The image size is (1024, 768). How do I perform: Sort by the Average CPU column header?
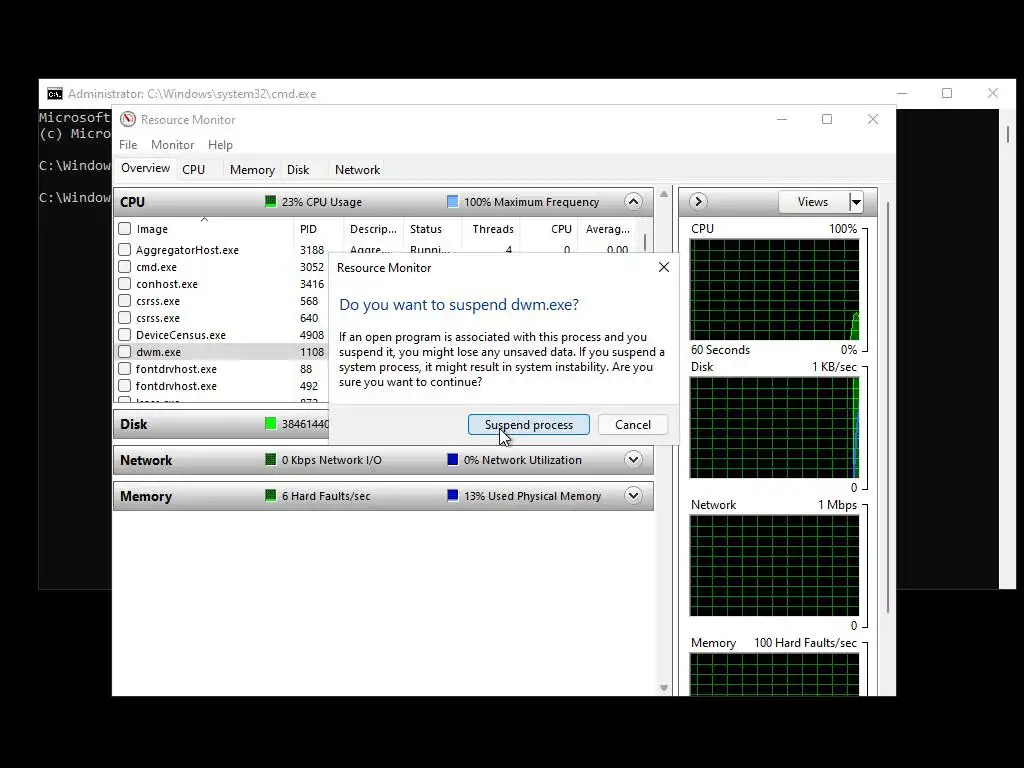[608, 229]
